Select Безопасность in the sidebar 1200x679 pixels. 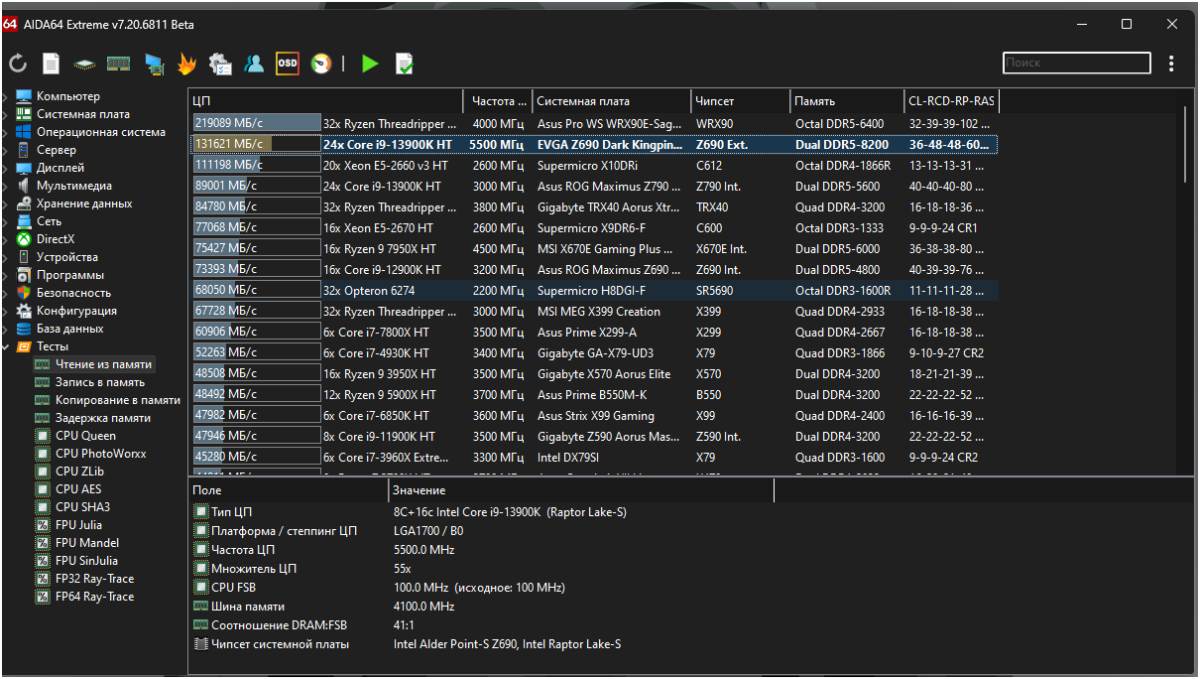click(x=74, y=293)
